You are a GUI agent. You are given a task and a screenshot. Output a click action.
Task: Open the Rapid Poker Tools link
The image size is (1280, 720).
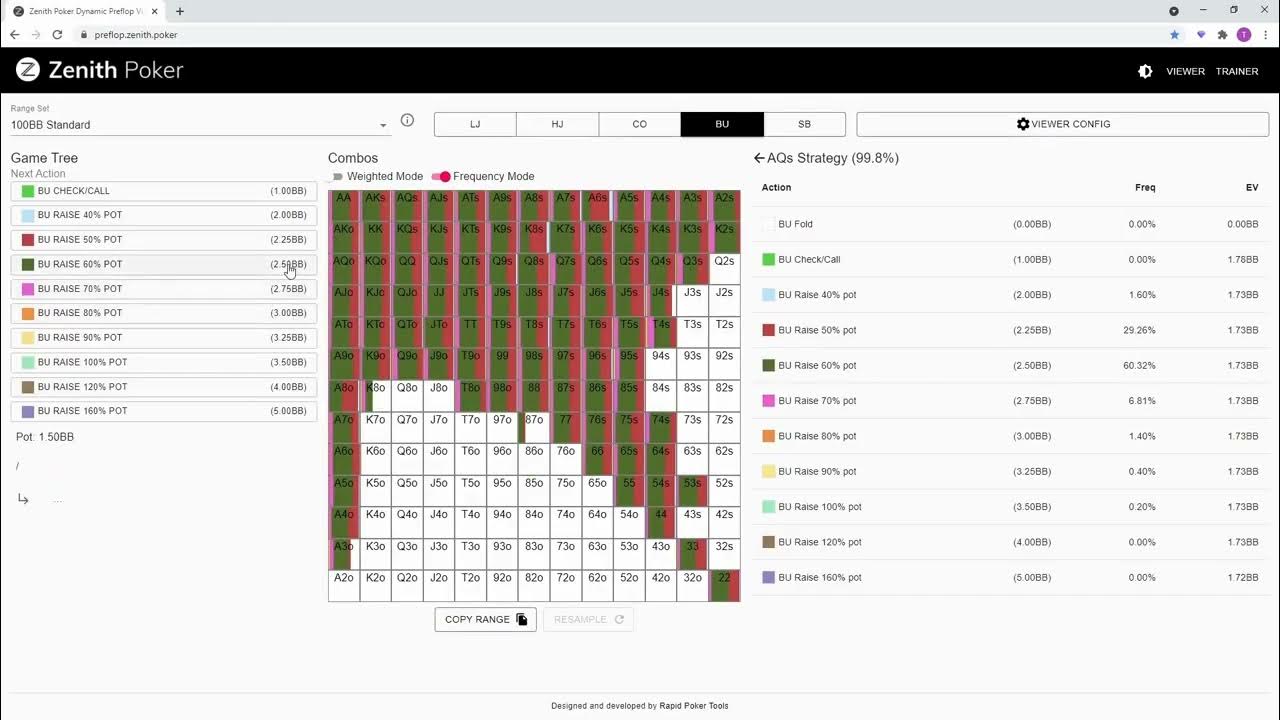694,706
